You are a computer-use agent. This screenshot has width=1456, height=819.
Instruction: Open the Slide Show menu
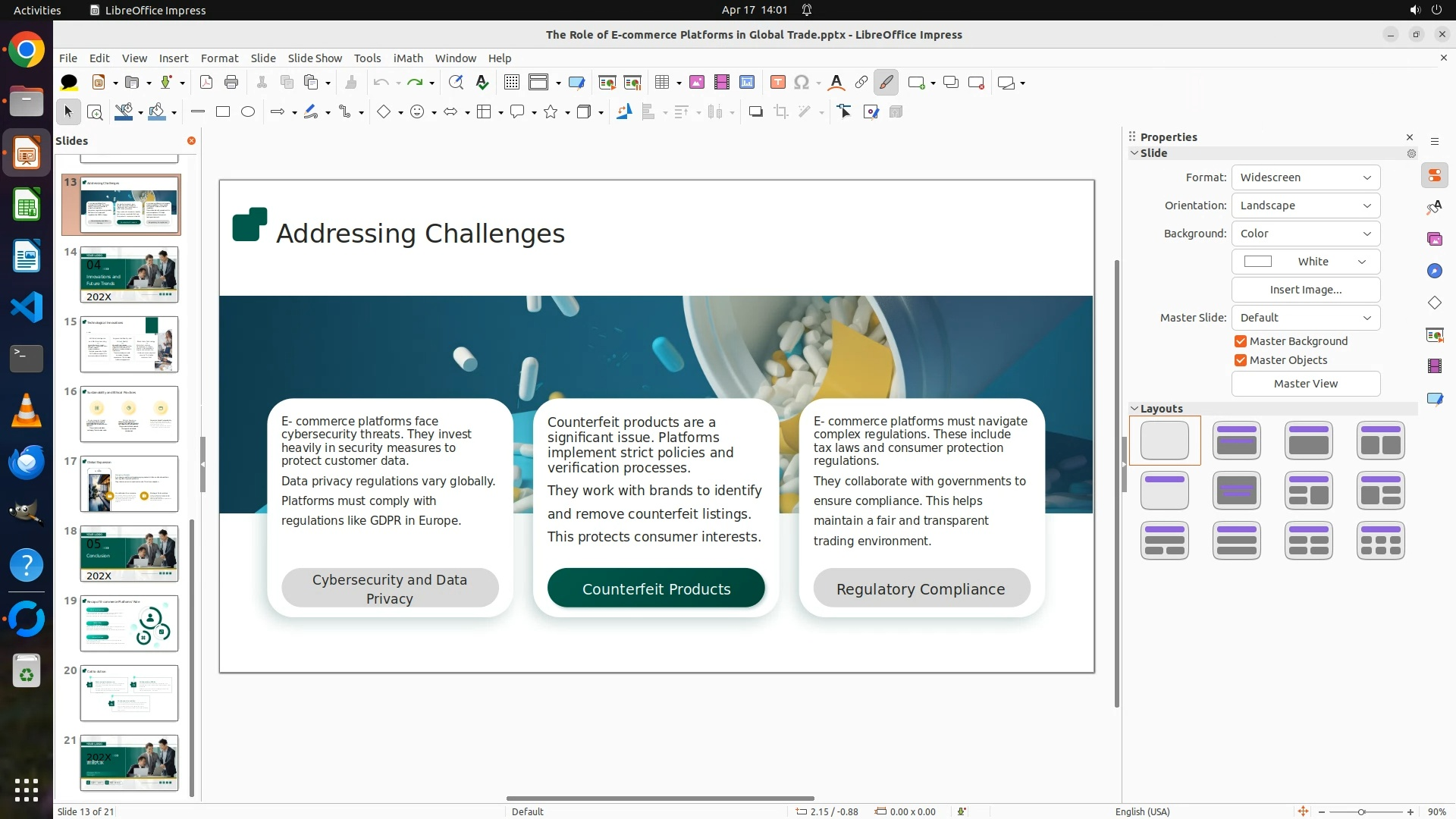[x=315, y=58]
